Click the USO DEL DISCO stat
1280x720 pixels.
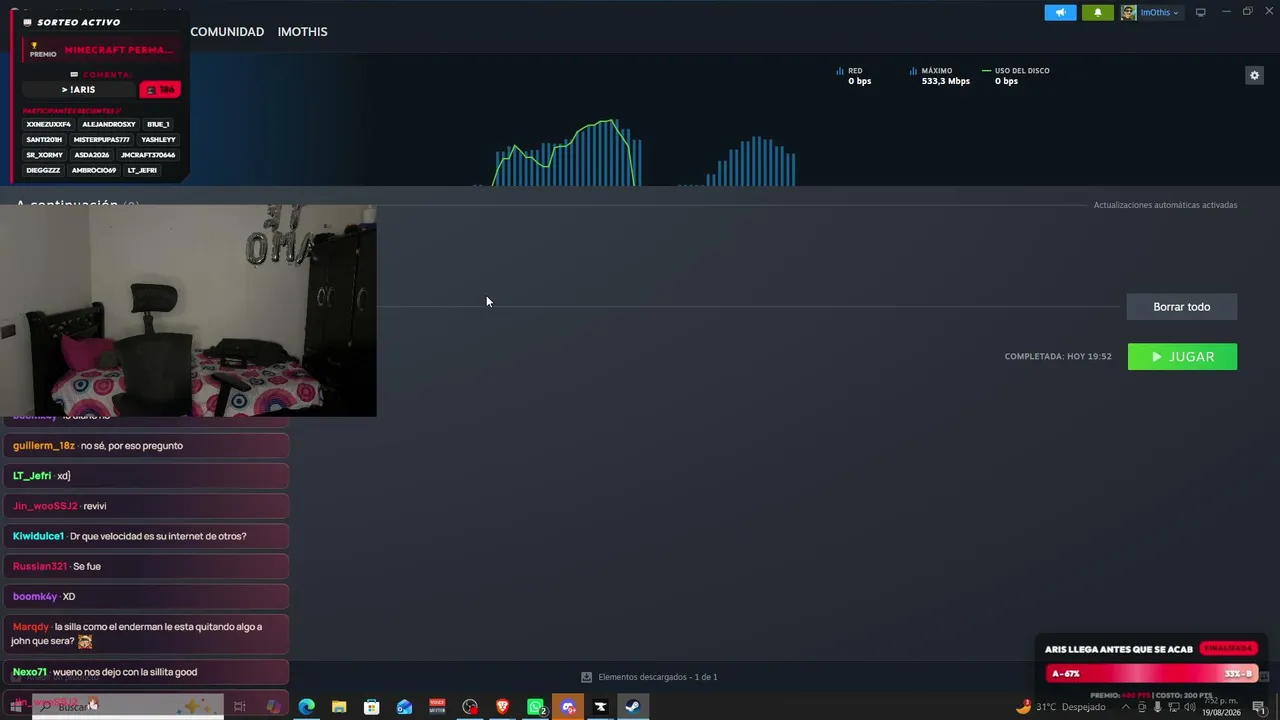click(x=1016, y=76)
